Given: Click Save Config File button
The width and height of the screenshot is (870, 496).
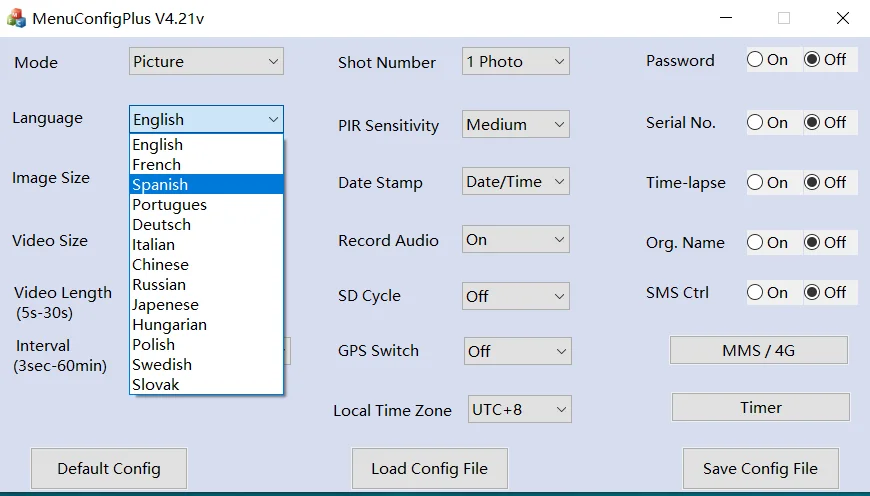Looking at the screenshot, I should 760,468.
